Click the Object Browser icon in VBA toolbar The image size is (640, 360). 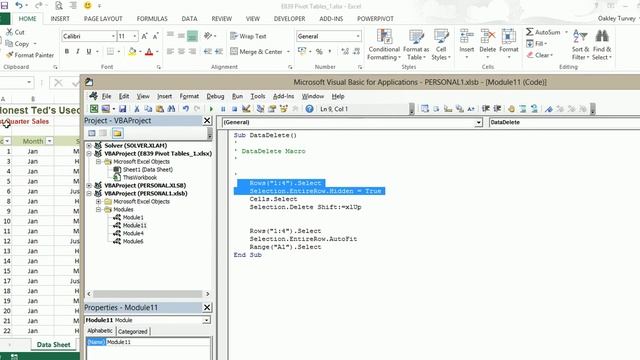click(284, 109)
